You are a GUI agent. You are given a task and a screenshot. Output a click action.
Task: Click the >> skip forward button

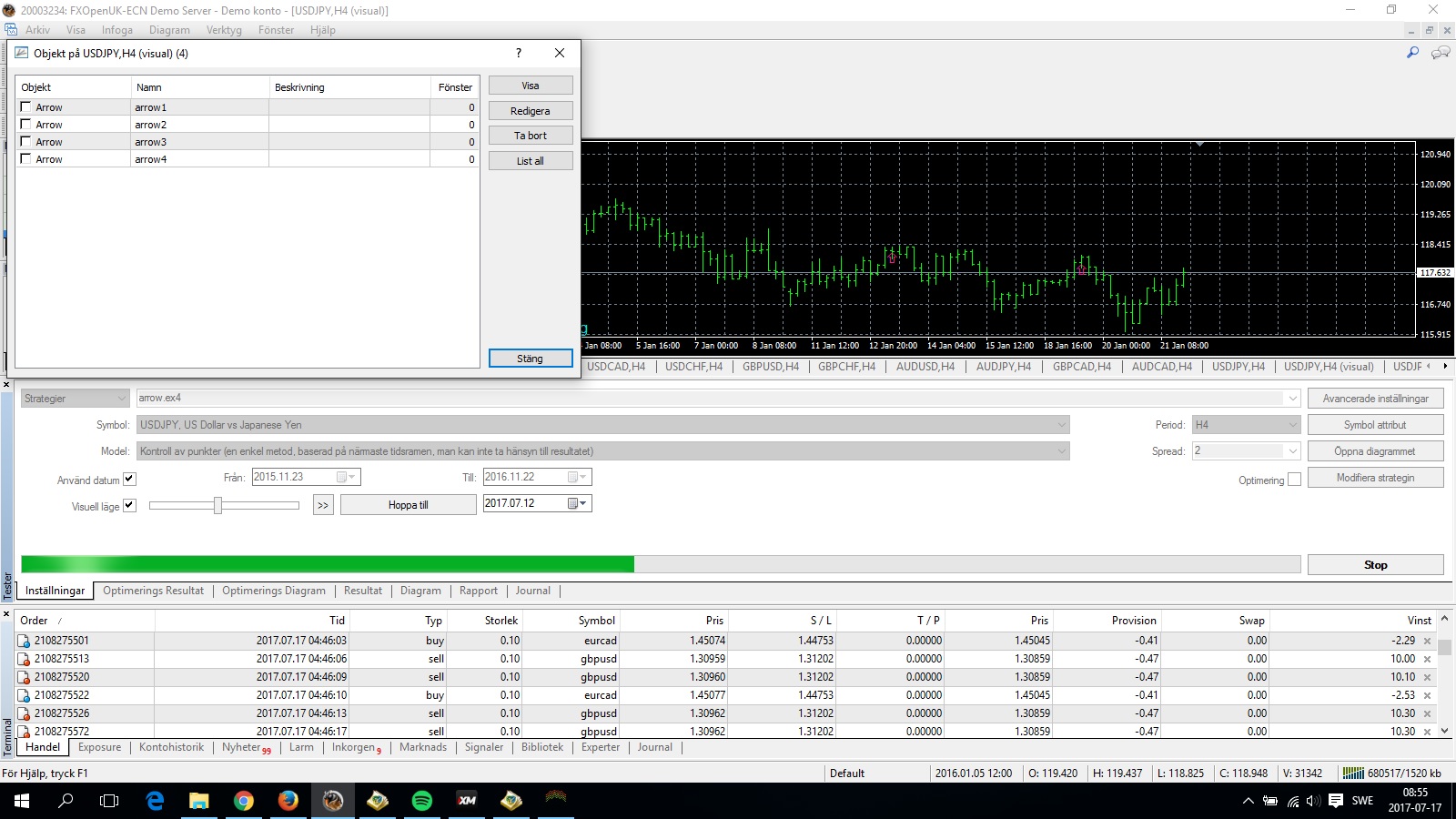click(x=323, y=505)
